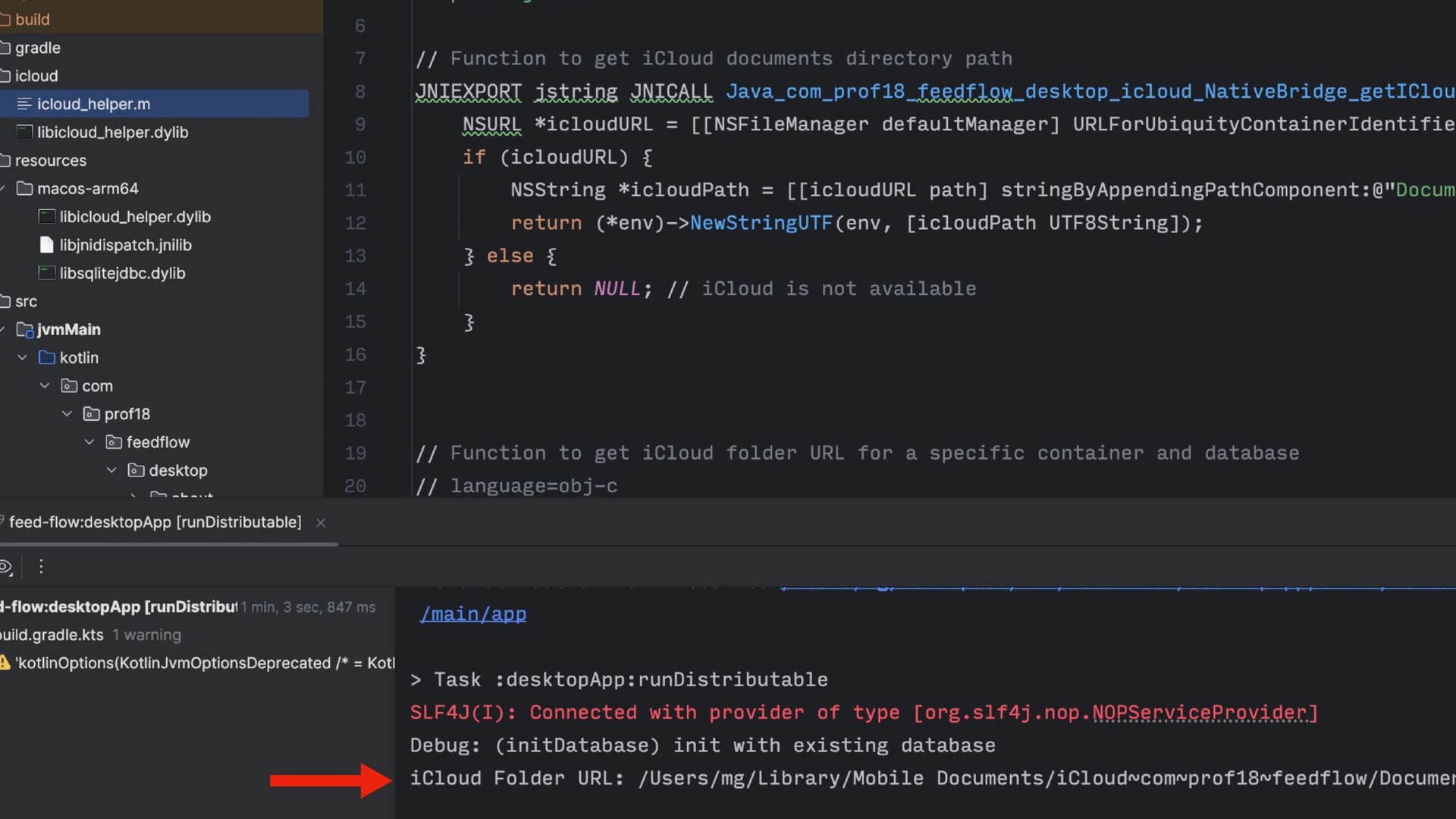The image size is (1456, 819).
Task: Click the kotlinOptions deprecation warning icon
Action: [5, 663]
